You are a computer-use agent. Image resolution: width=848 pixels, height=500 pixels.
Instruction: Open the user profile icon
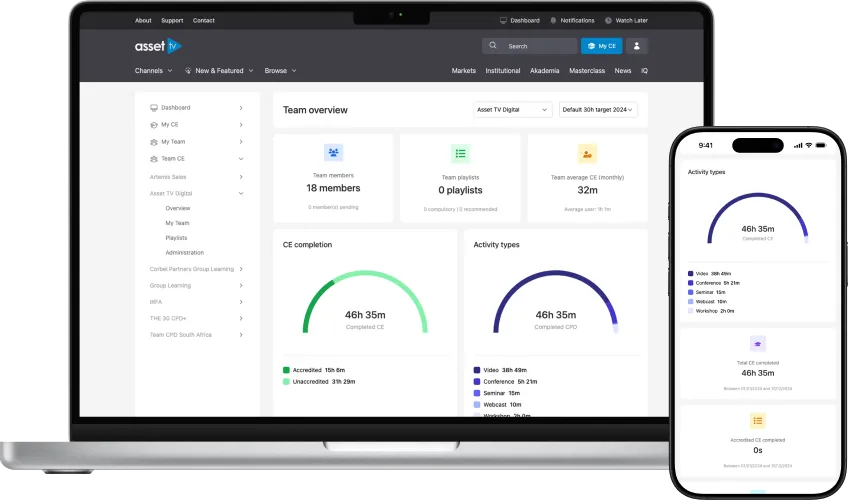click(636, 46)
